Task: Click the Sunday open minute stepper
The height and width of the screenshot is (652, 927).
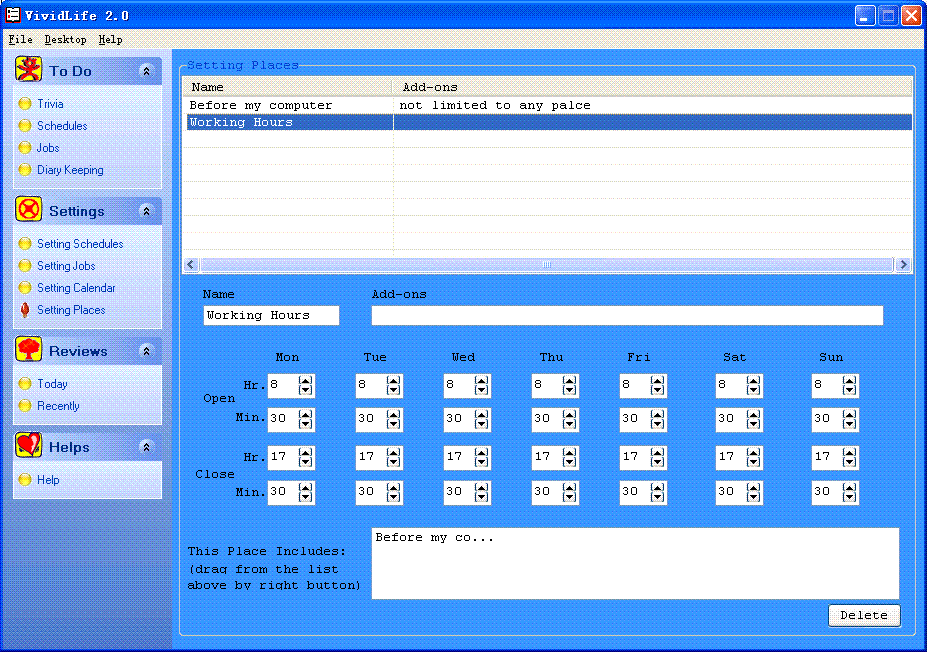Action: [x=850, y=419]
